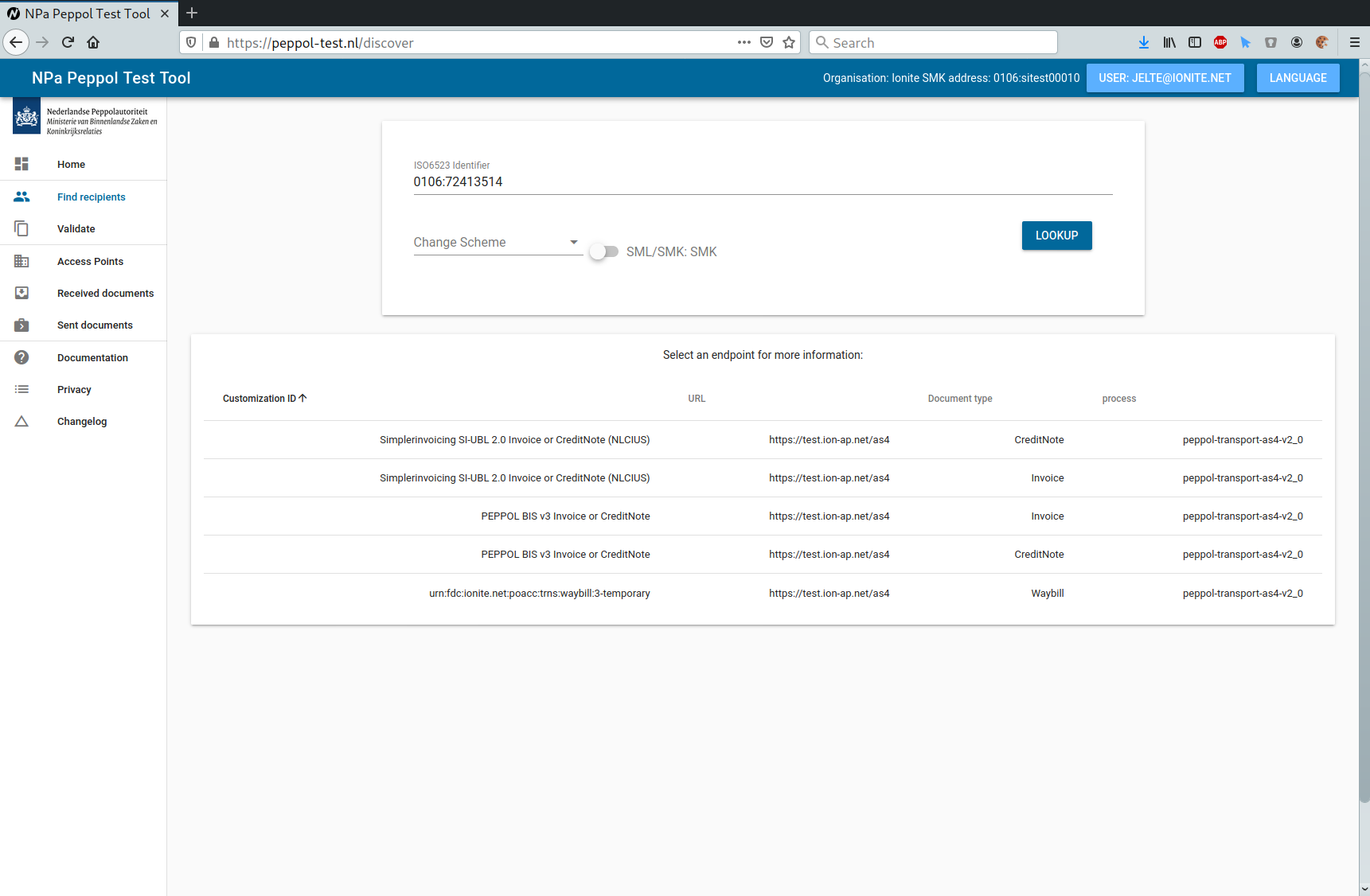Select Find recipients in sidebar
Screen dimensions: 1370x896
point(84,197)
